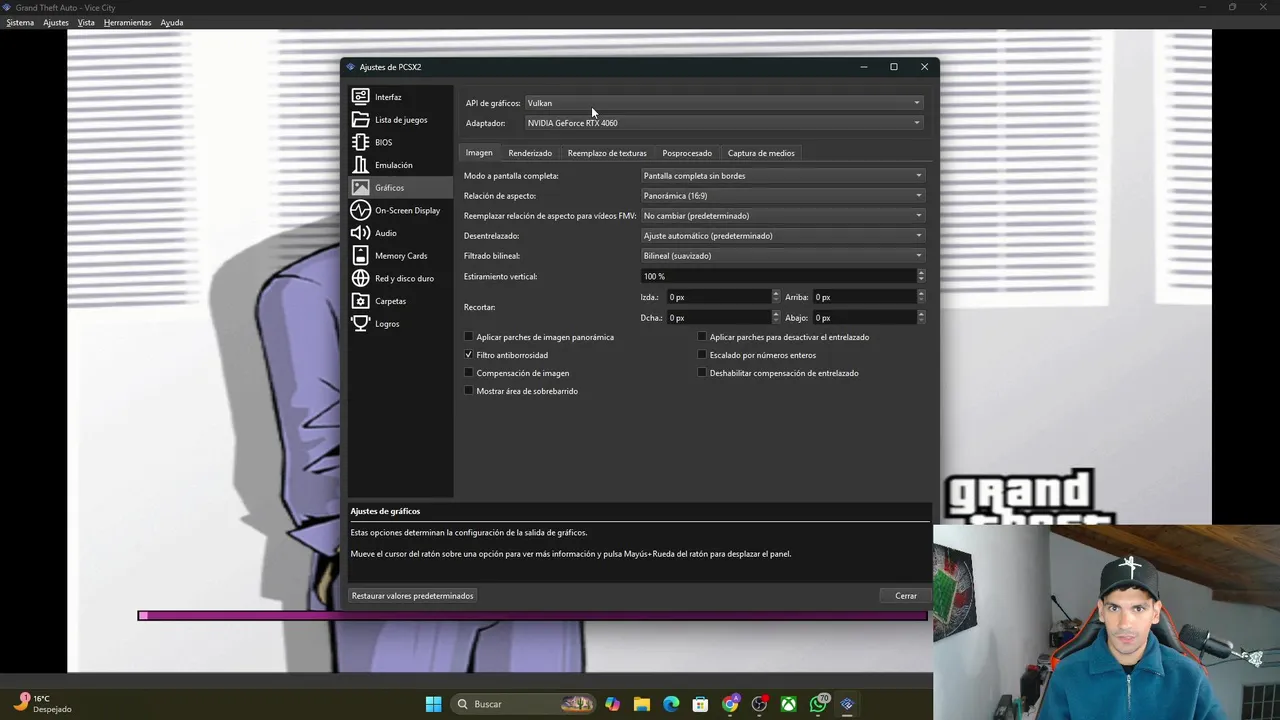1280x720 pixels.
Task: Switch to the Renderizado tab
Action: 530,153
